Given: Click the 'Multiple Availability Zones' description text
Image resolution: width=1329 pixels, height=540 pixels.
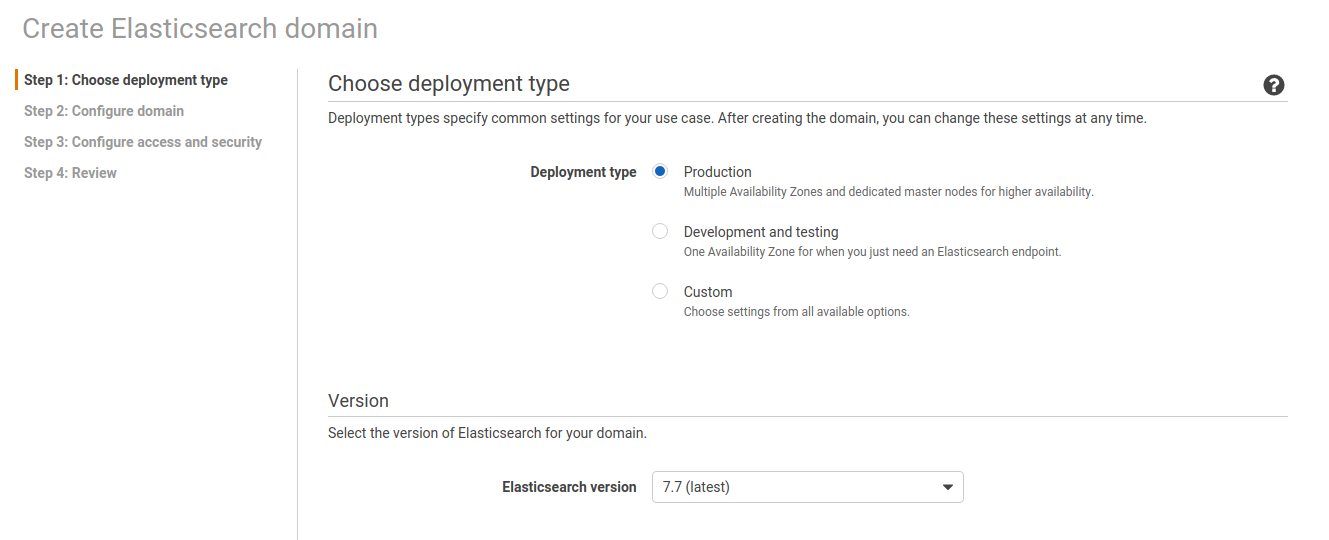Looking at the screenshot, I should [x=888, y=192].
